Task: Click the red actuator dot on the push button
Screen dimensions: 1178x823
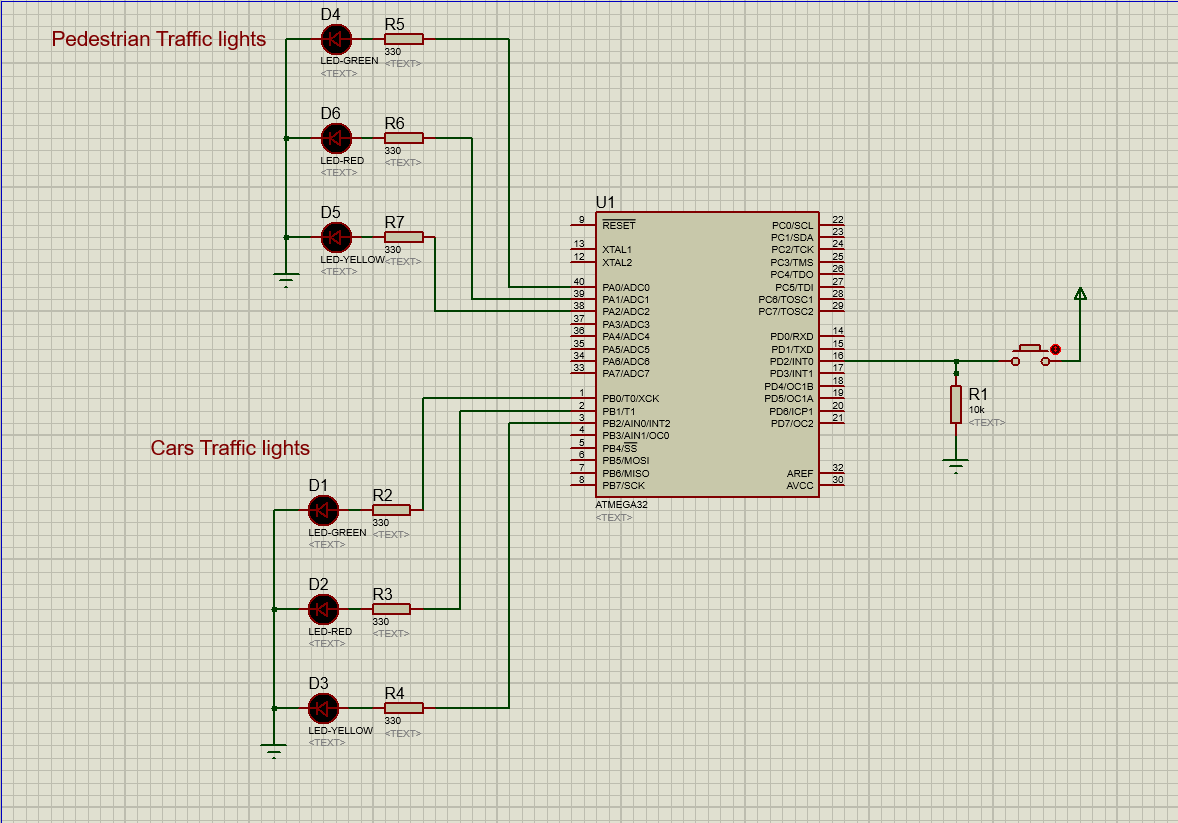Action: click(x=1054, y=350)
